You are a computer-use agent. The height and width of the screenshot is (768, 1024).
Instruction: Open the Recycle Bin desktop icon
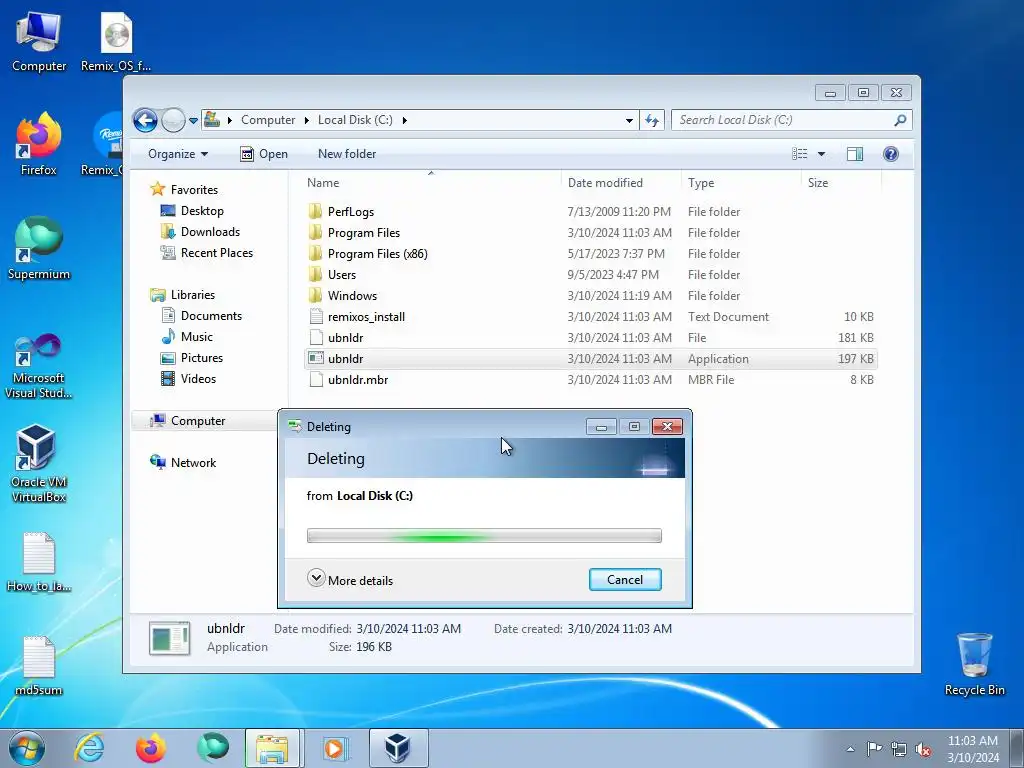pyautogui.click(x=974, y=664)
